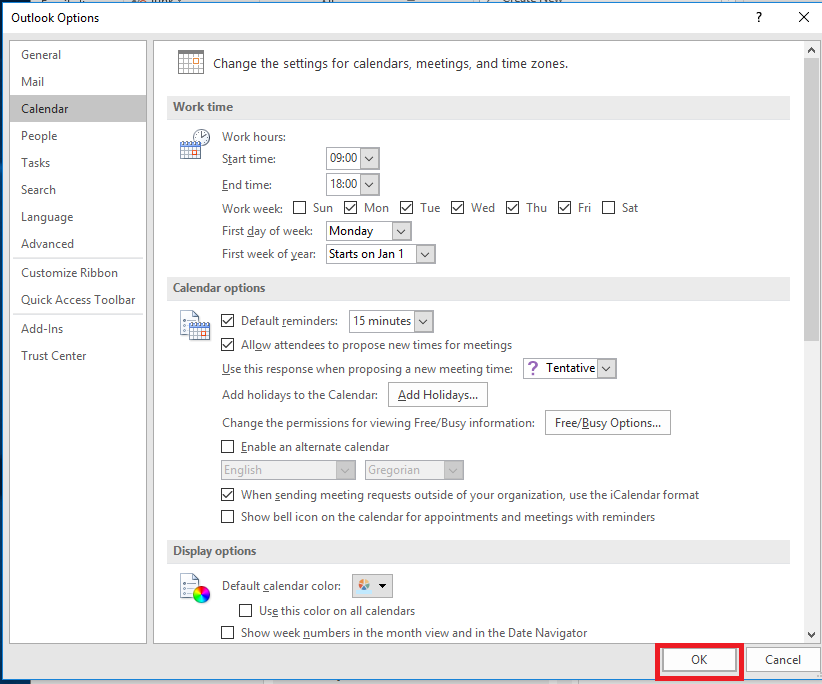Select the Tasks category
The height and width of the screenshot is (684, 822).
78,163
